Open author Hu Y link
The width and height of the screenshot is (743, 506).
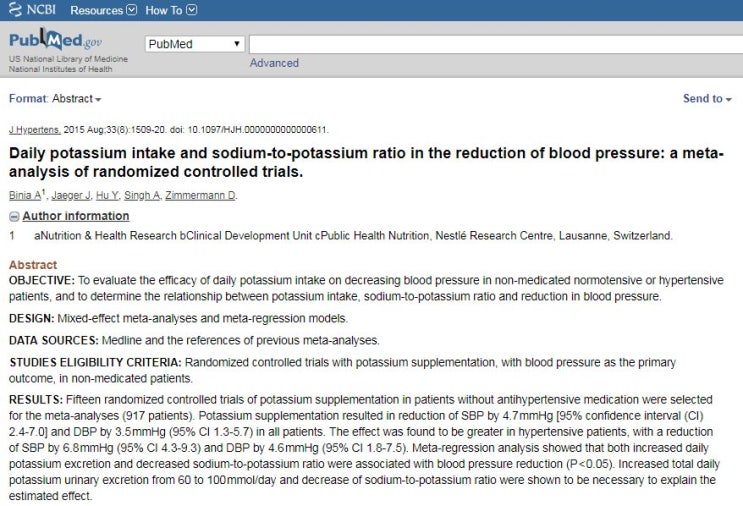point(107,195)
